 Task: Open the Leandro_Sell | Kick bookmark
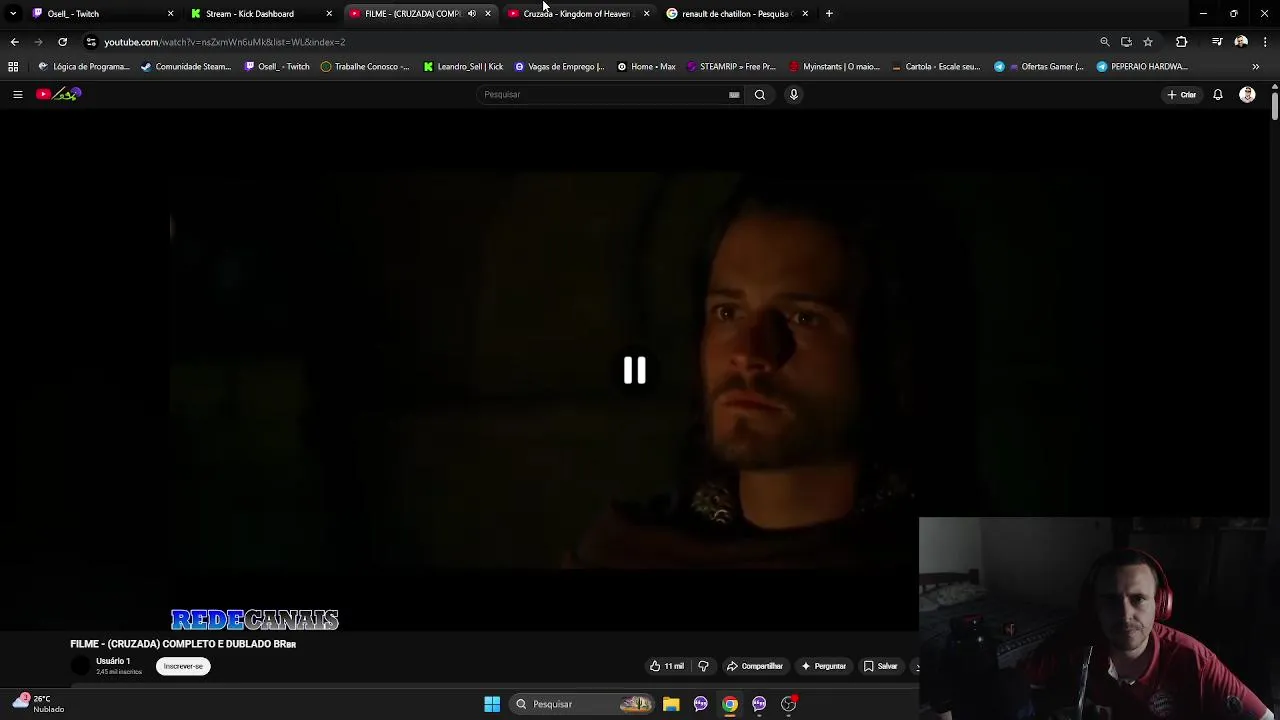coord(463,67)
